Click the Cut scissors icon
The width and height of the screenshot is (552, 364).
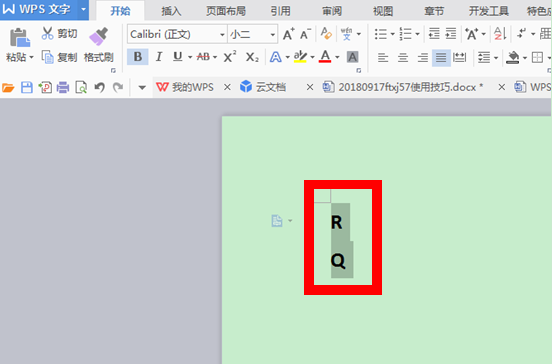tap(48, 33)
